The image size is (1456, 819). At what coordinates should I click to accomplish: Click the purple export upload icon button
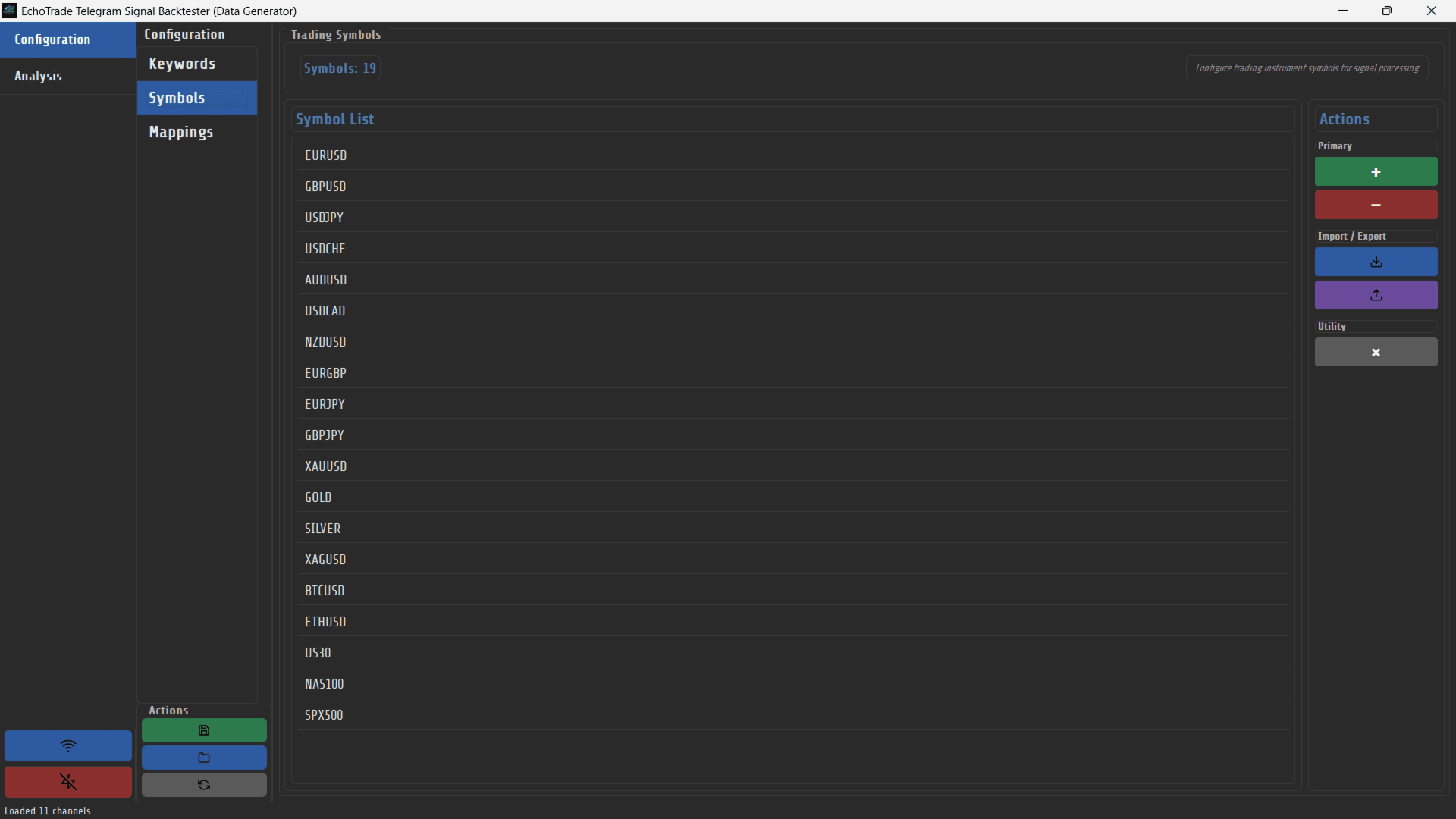point(1376,295)
